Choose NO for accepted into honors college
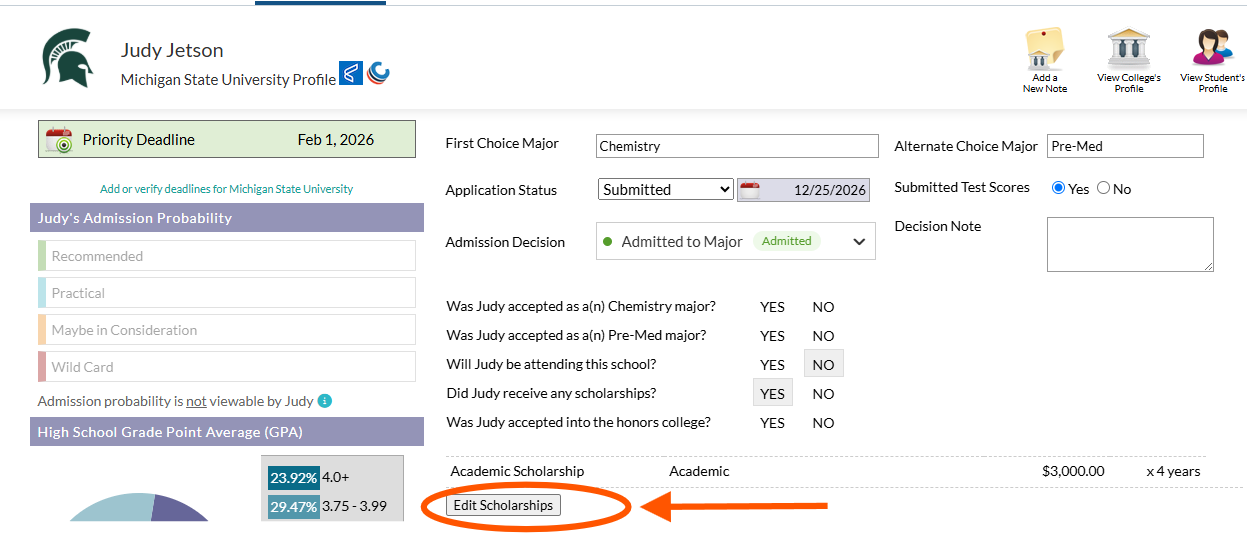The height and width of the screenshot is (533, 1247). pos(823,423)
